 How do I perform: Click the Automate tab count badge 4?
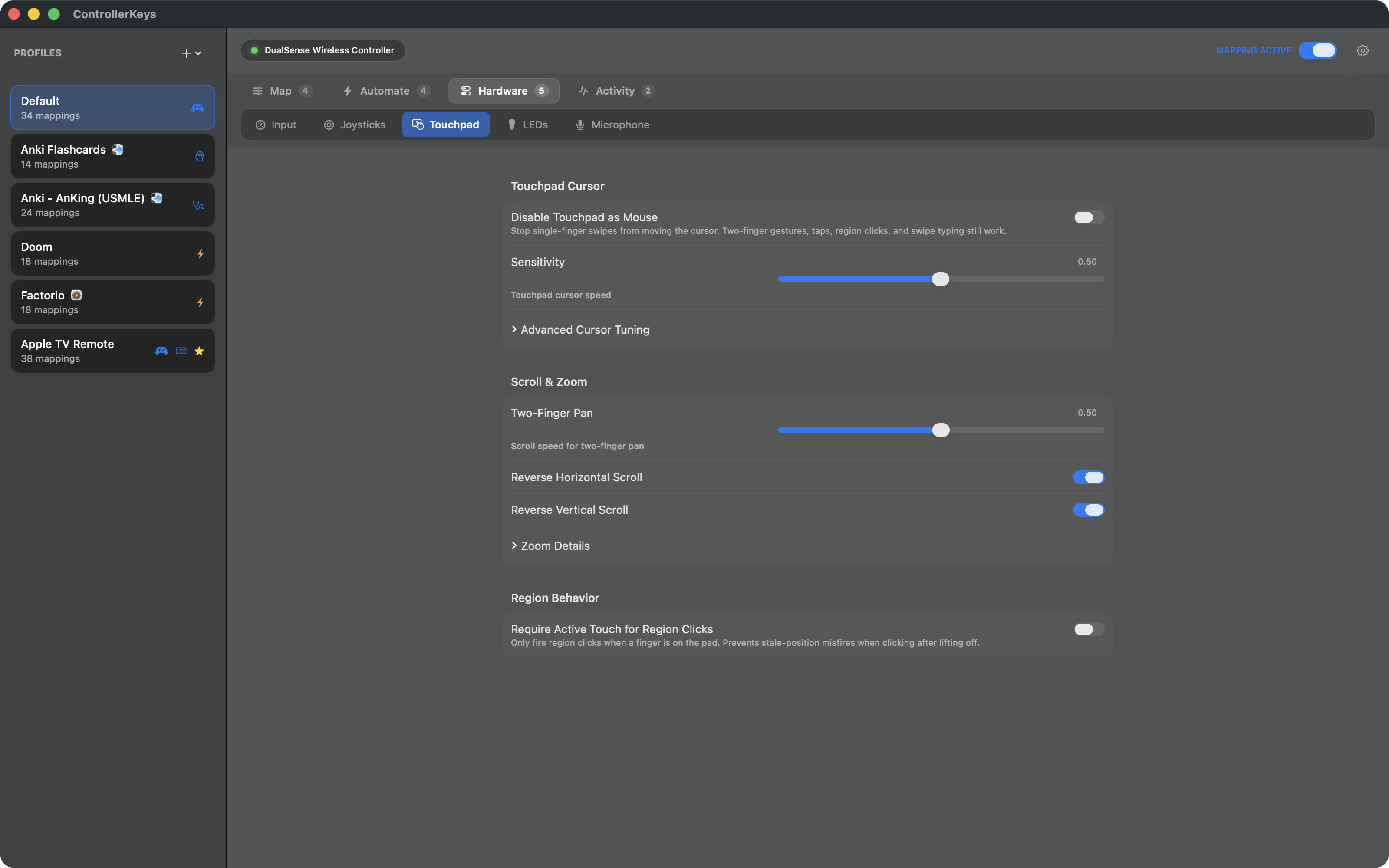[424, 91]
